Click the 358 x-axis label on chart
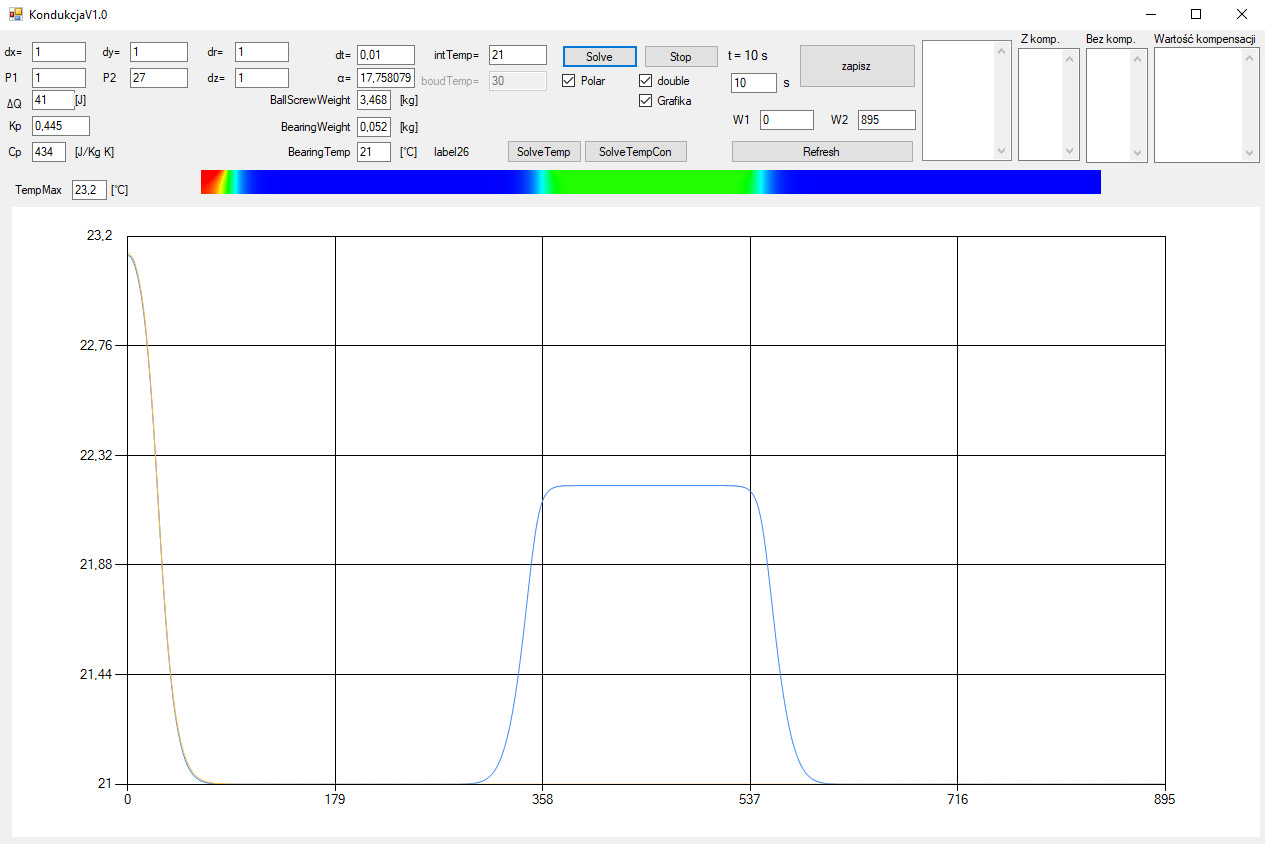This screenshot has width=1265, height=844. click(542, 799)
